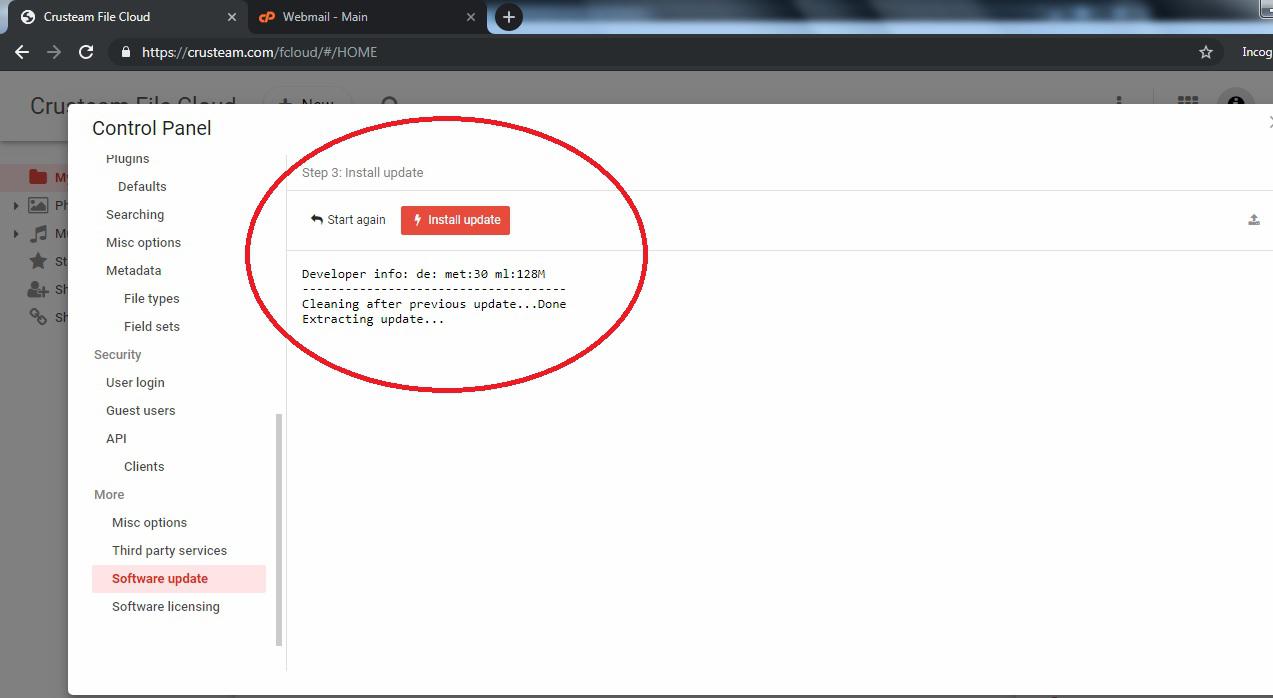Viewport: 1273px width, 698px height.
Task: Click the red folder icon in background sidebar
Action: 38,177
